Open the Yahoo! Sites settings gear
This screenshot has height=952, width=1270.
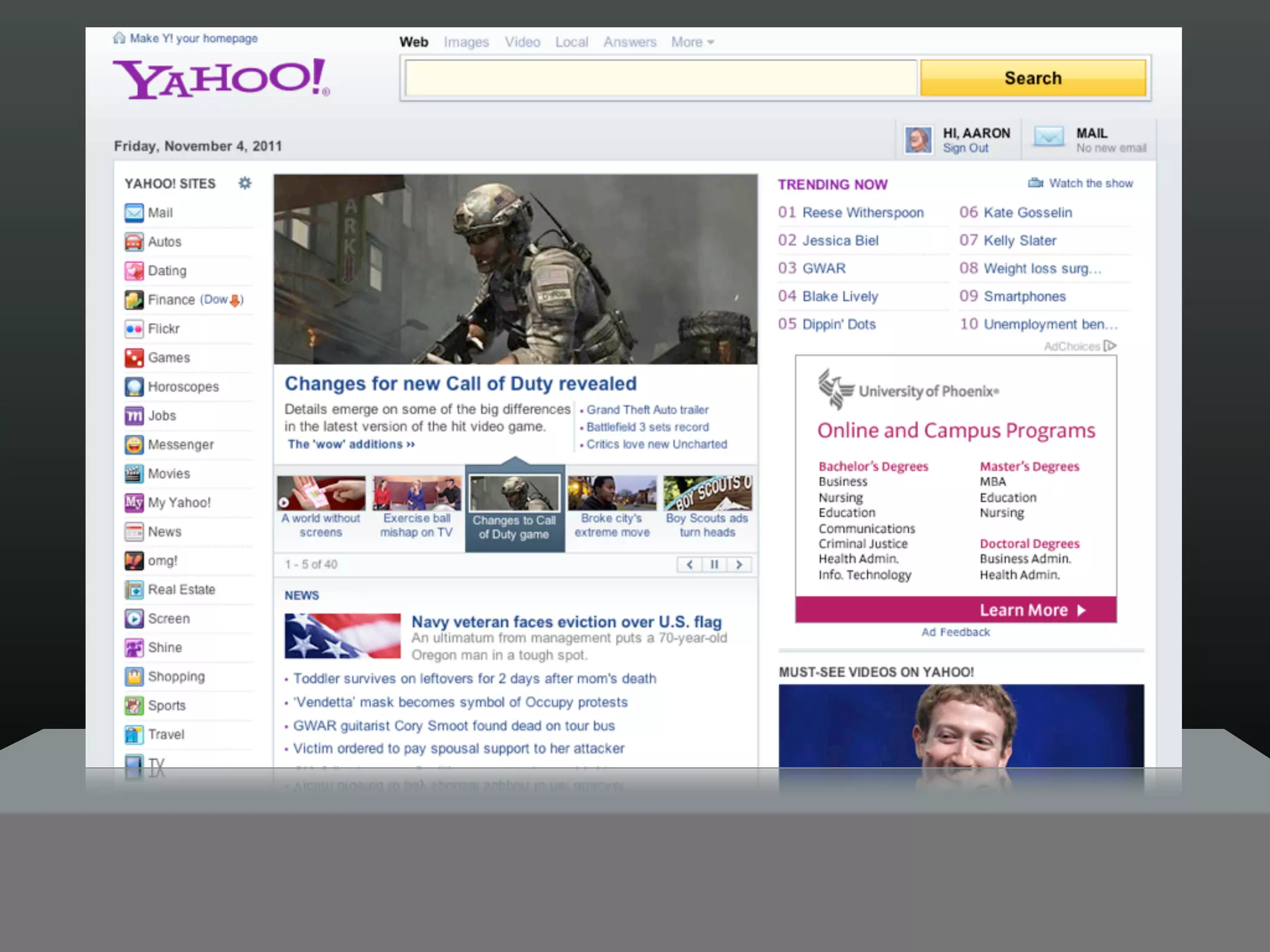click(245, 183)
